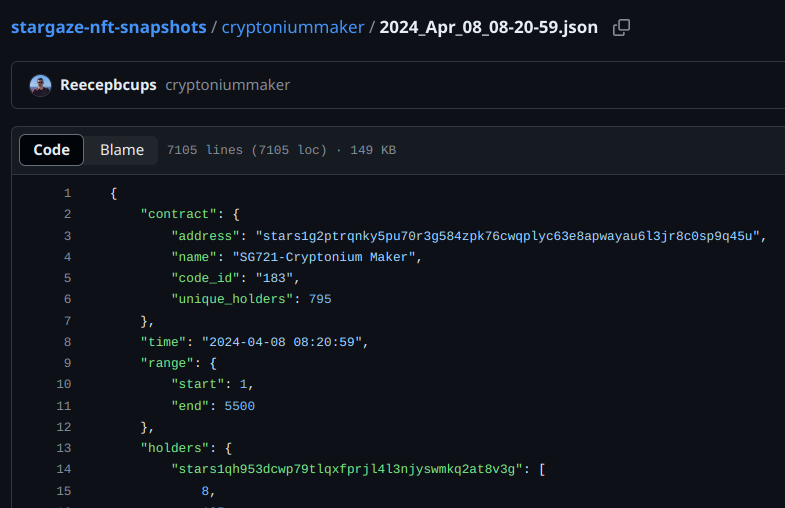Switch to Code view tab
The image size is (785, 508).
[x=52, y=150]
